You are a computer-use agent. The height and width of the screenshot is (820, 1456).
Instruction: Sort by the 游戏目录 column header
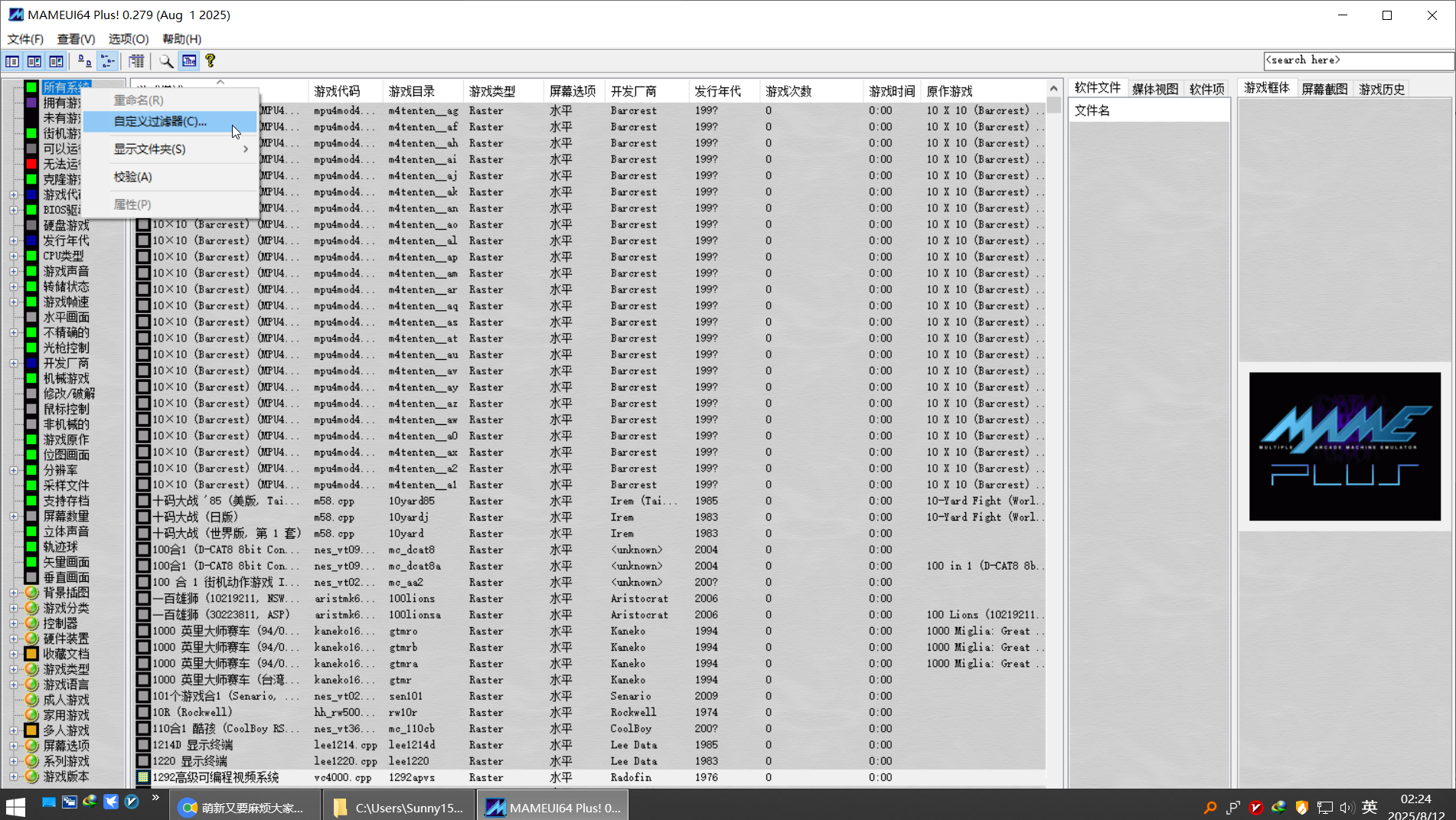point(423,91)
